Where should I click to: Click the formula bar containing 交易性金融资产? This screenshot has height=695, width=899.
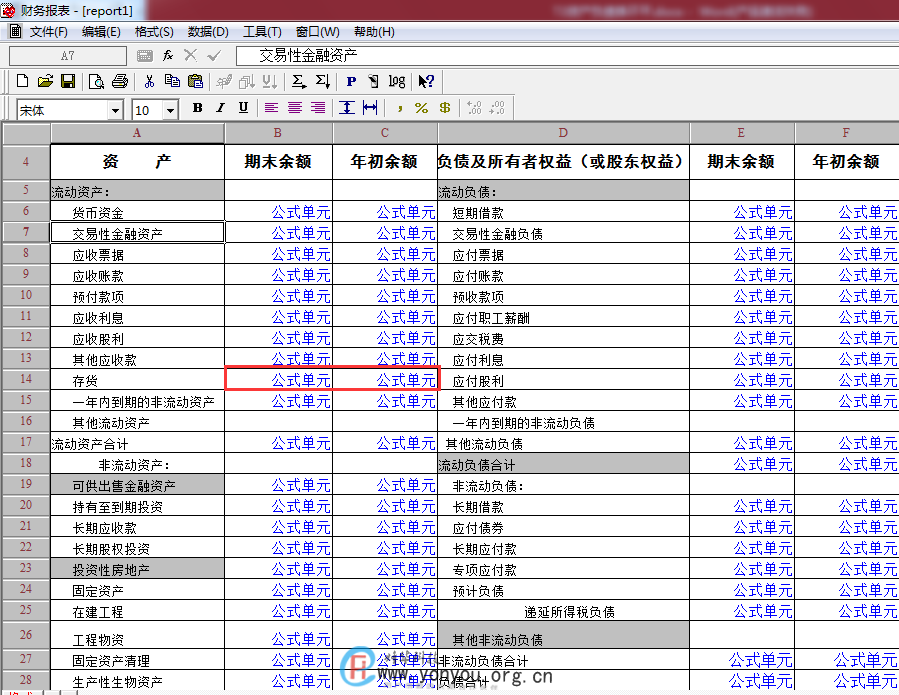568,56
